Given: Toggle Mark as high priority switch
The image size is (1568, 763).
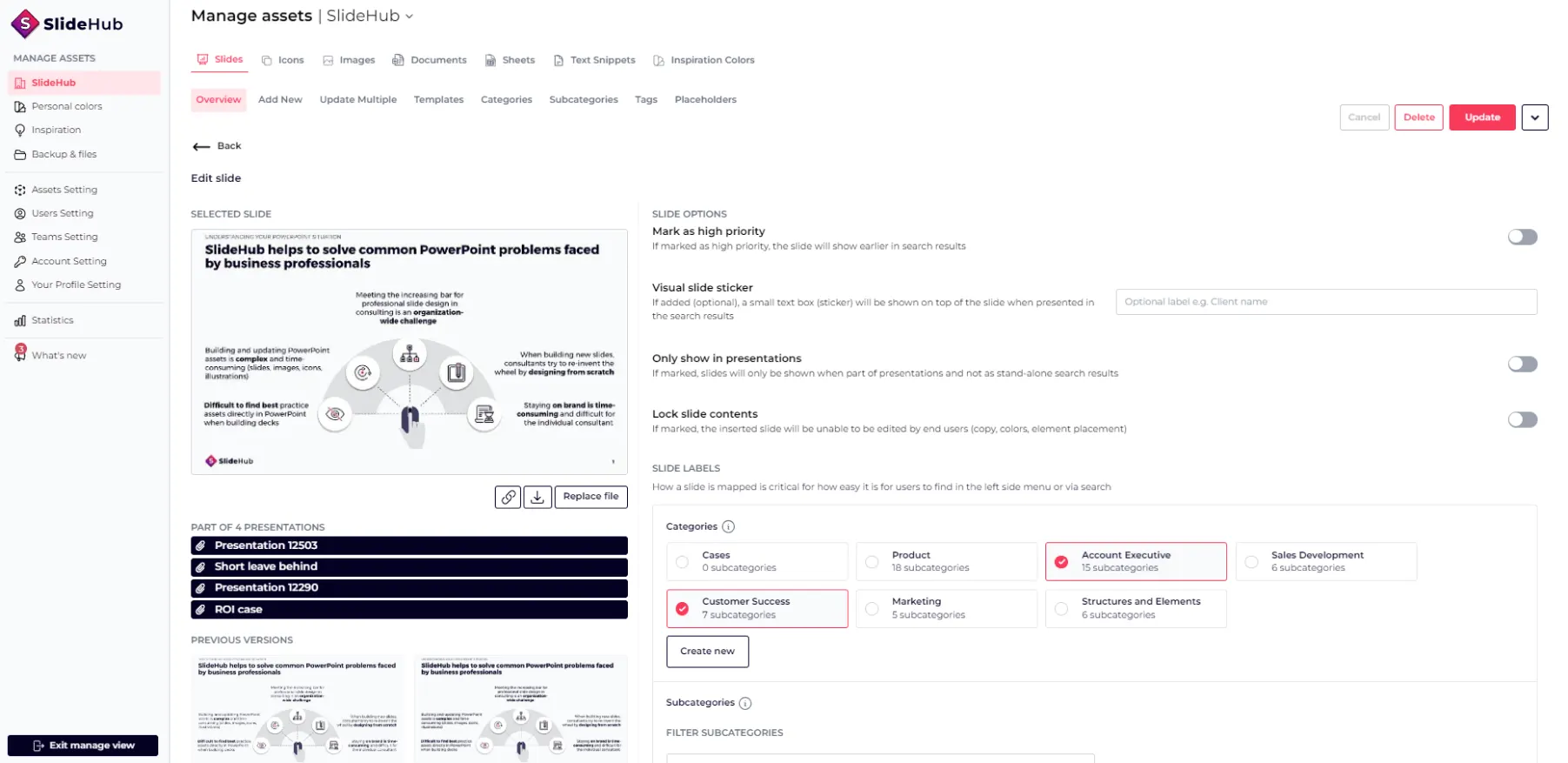Looking at the screenshot, I should (x=1522, y=237).
